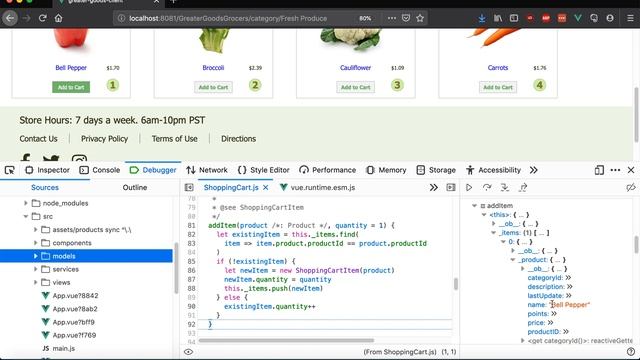Image resolution: width=640 pixels, height=360 pixels.
Task: Add Carrots to cart
Action: 498,87
